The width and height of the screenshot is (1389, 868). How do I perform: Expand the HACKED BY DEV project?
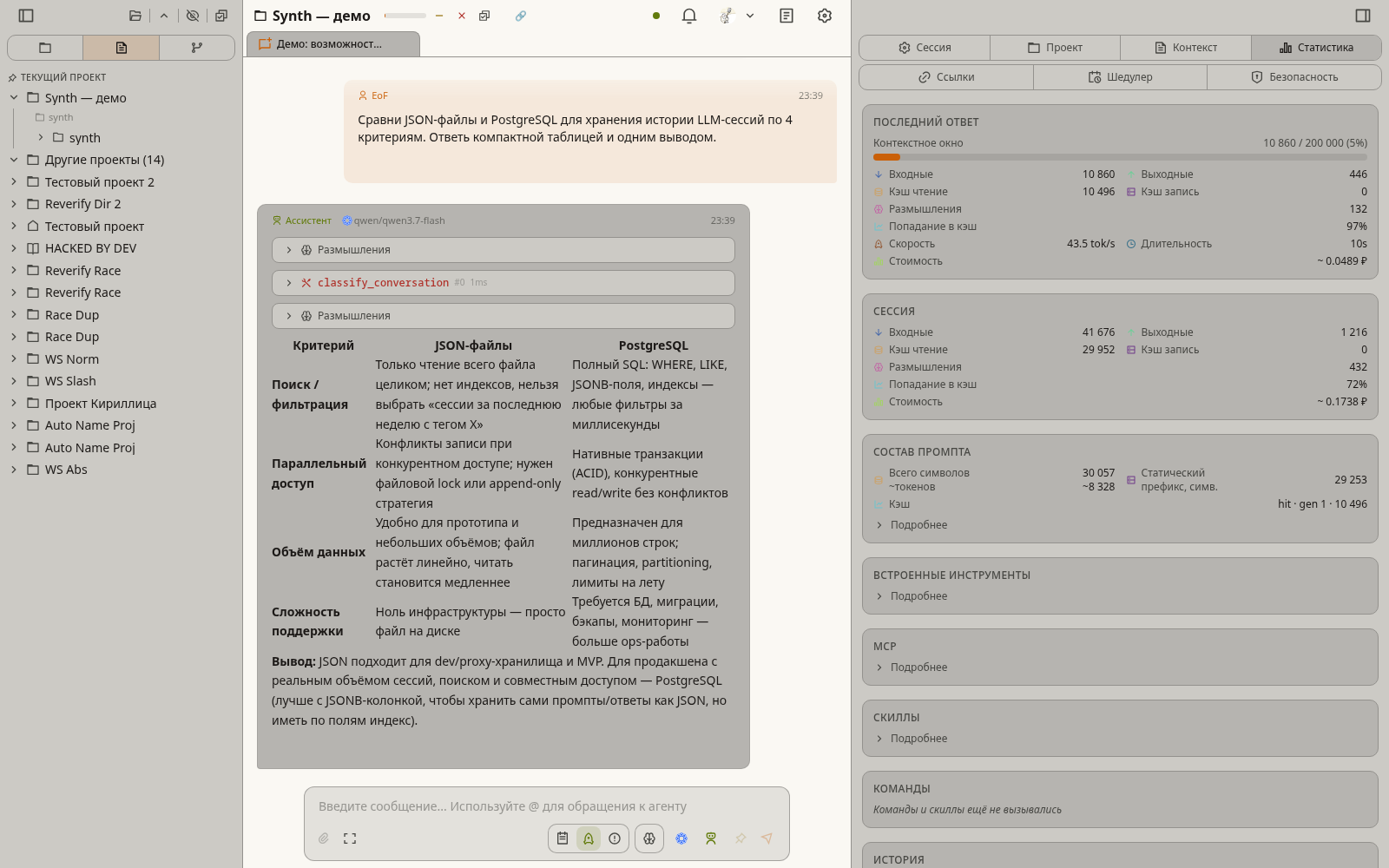pyautogui.click(x=14, y=248)
